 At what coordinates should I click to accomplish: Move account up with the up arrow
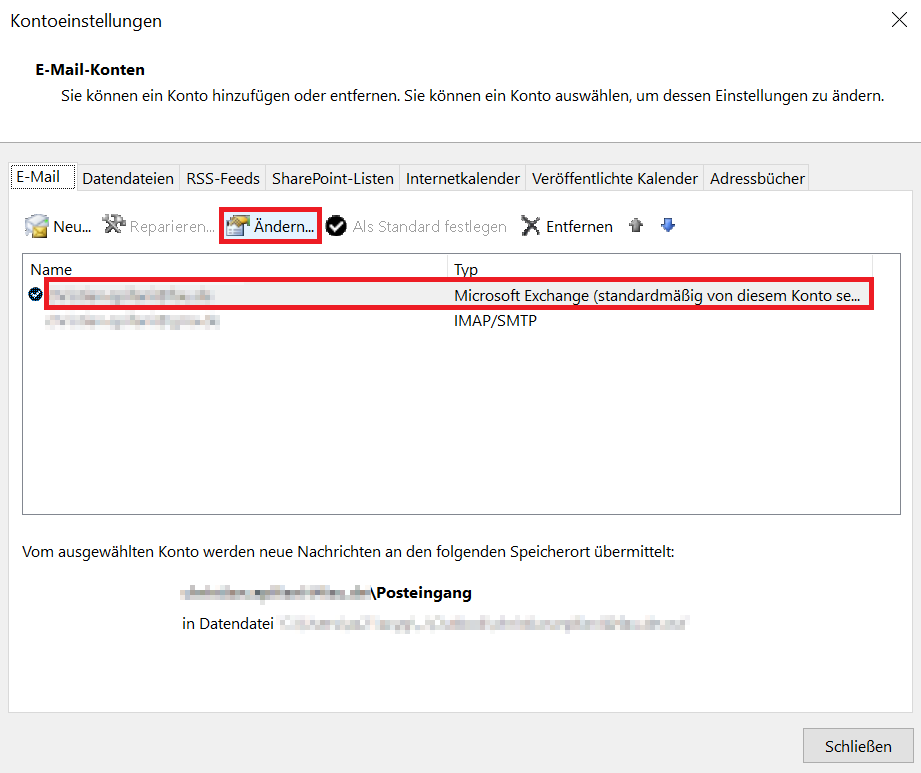[635, 226]
